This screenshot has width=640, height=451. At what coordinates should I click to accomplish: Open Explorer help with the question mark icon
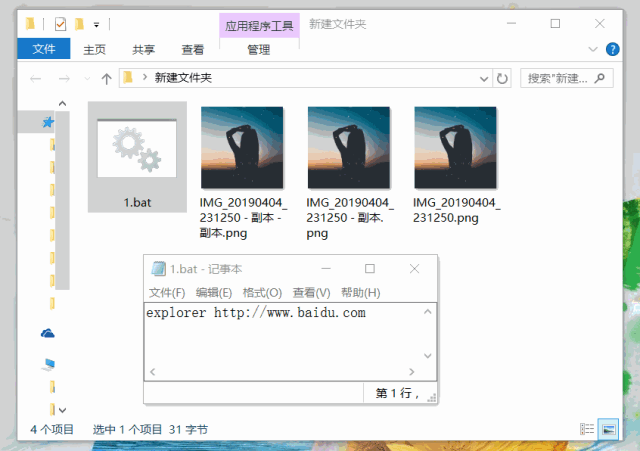(x=612, y=49)
